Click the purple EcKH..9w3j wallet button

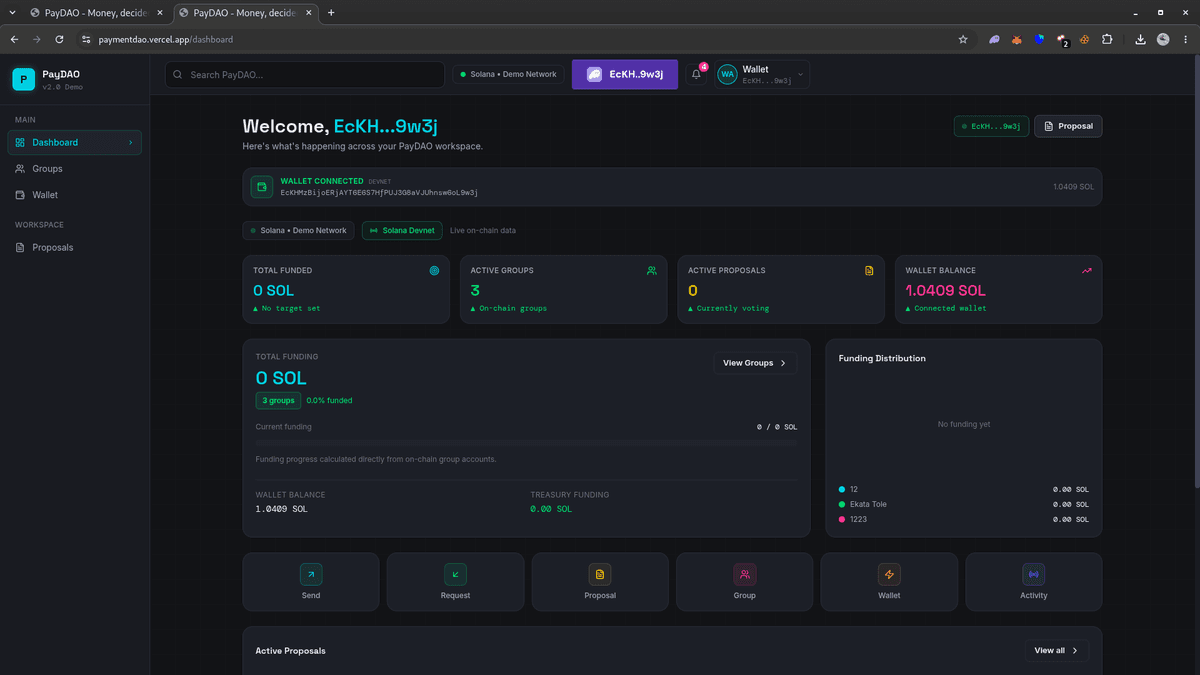click(625, 74)
